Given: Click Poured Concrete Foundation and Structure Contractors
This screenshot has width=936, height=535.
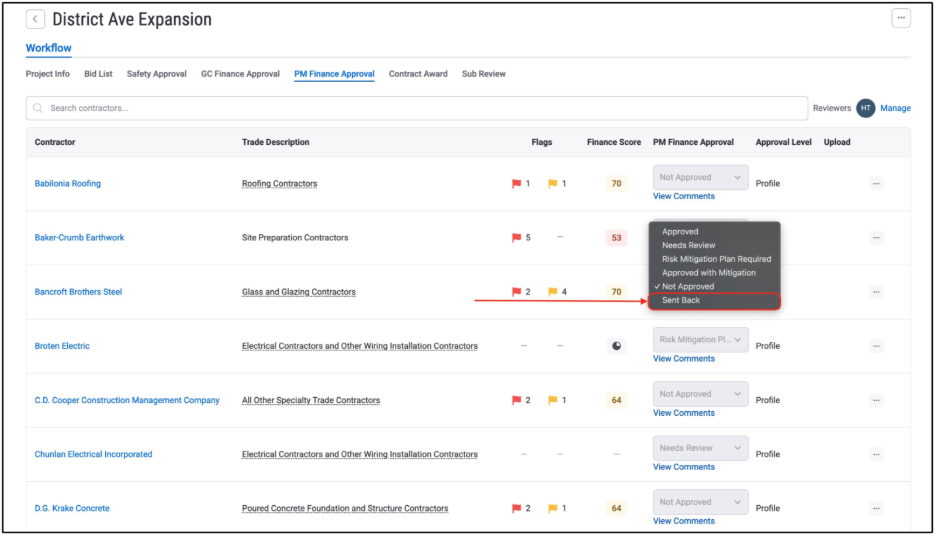Looking at the screenshot, I should pyautogui.click(x=345, y=509).
